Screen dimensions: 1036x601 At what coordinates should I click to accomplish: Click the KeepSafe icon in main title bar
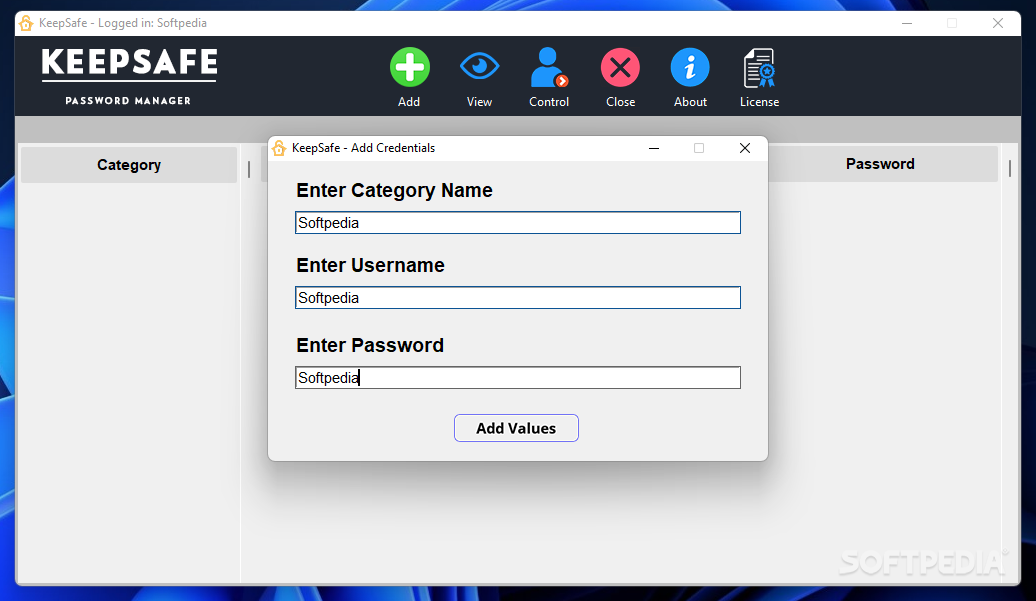(26, 23)
